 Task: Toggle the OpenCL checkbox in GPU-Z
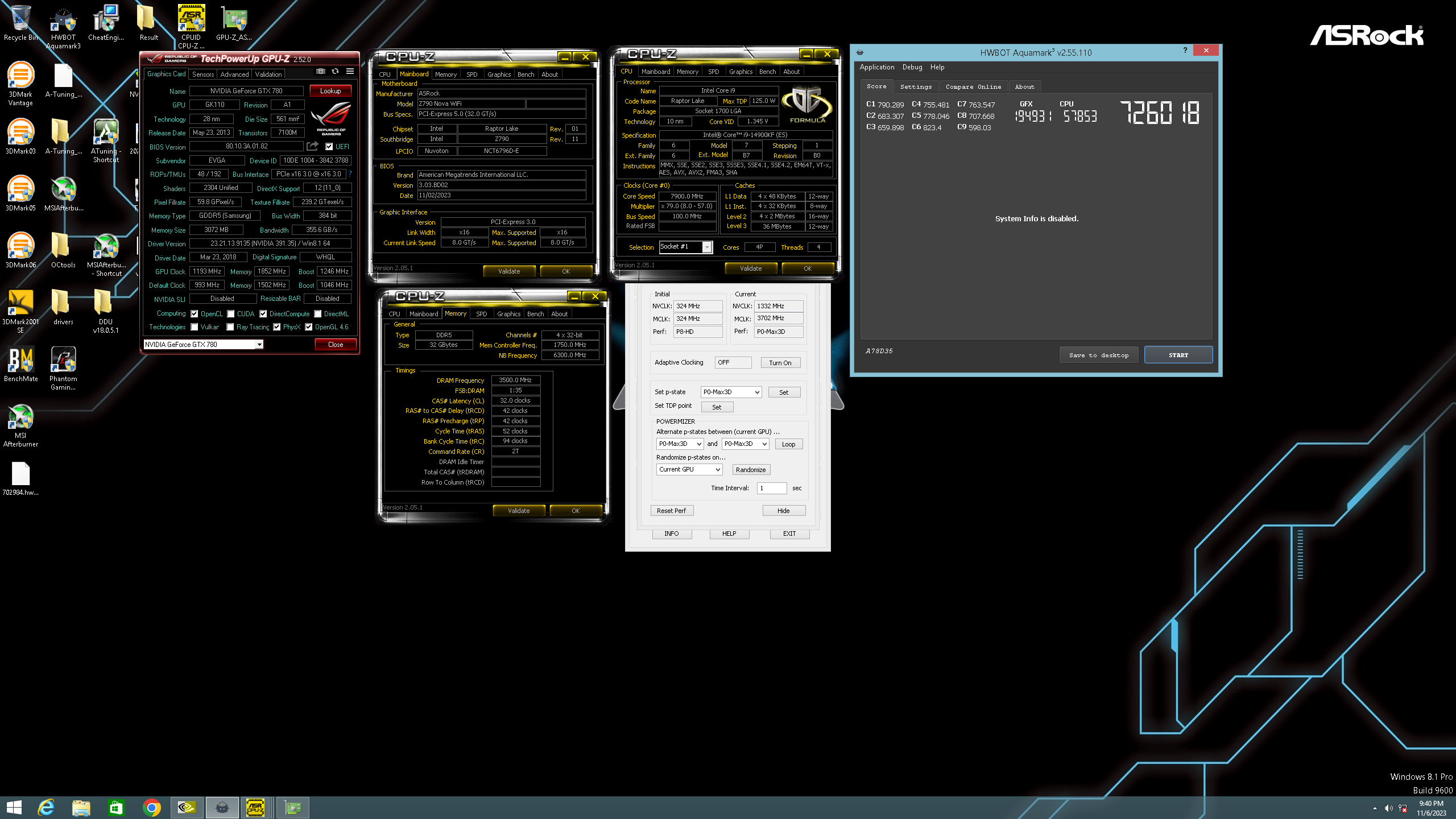[195, 314]
